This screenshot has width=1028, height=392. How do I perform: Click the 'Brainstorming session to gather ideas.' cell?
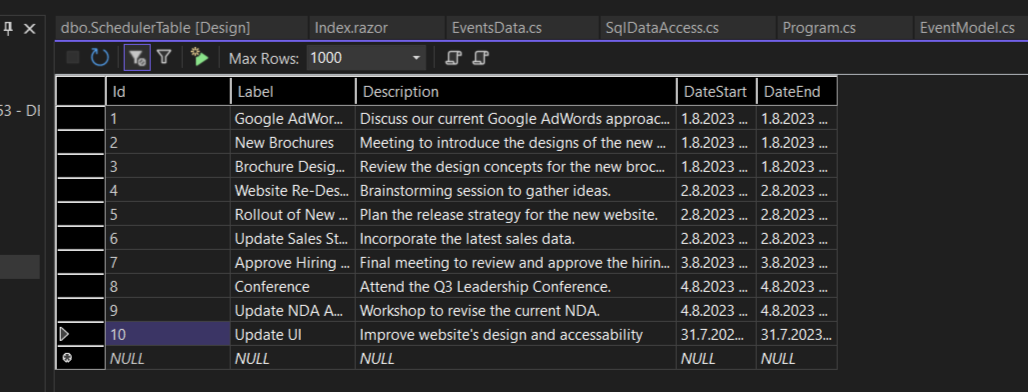[516, 191]
